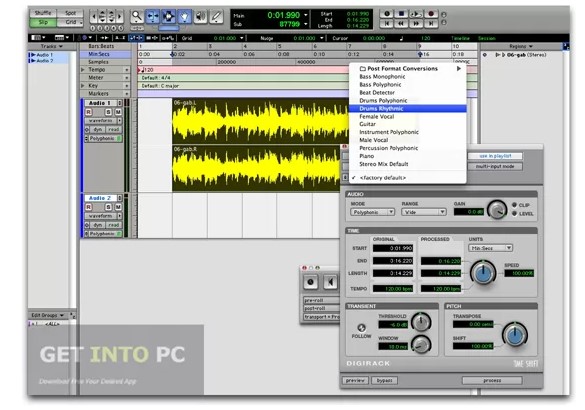Adjust the blue pitch TRANSPOSE knob
The height and width of the screenshot is (410, 585).
[515, 334]
